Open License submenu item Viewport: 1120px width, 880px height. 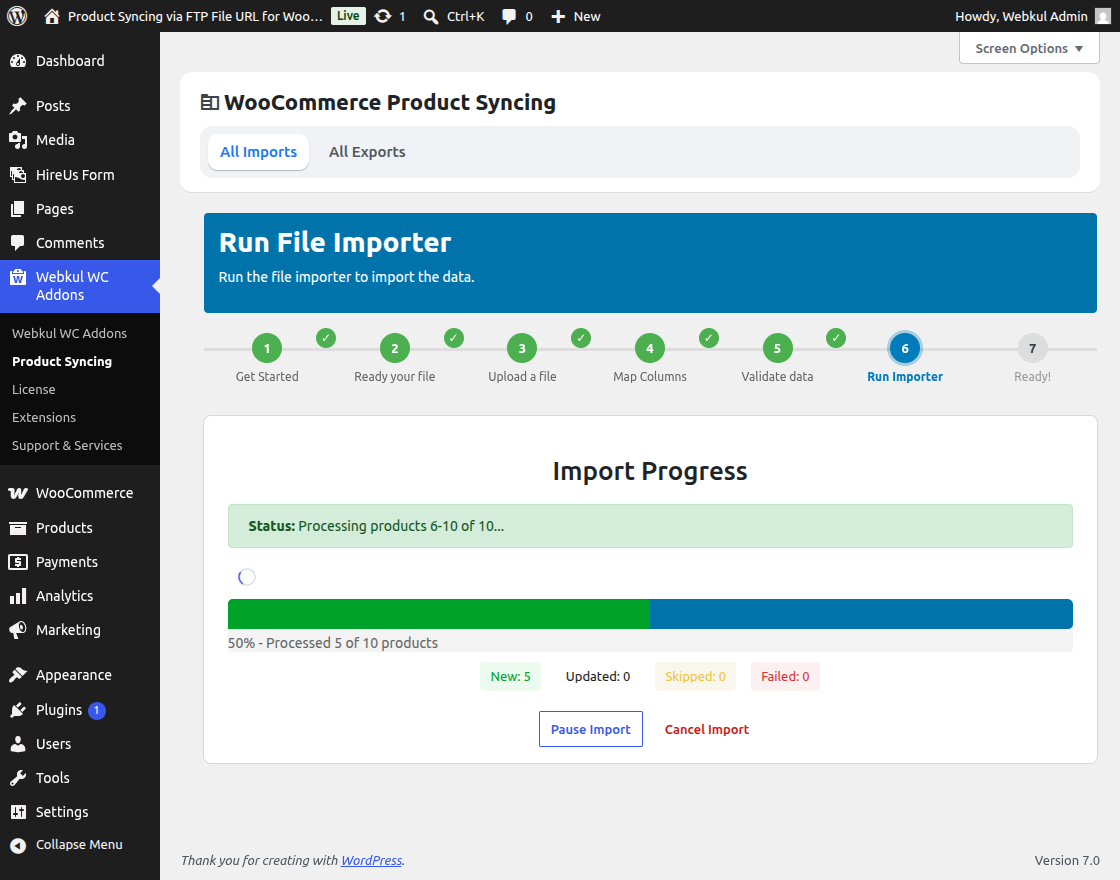[34, 389]
